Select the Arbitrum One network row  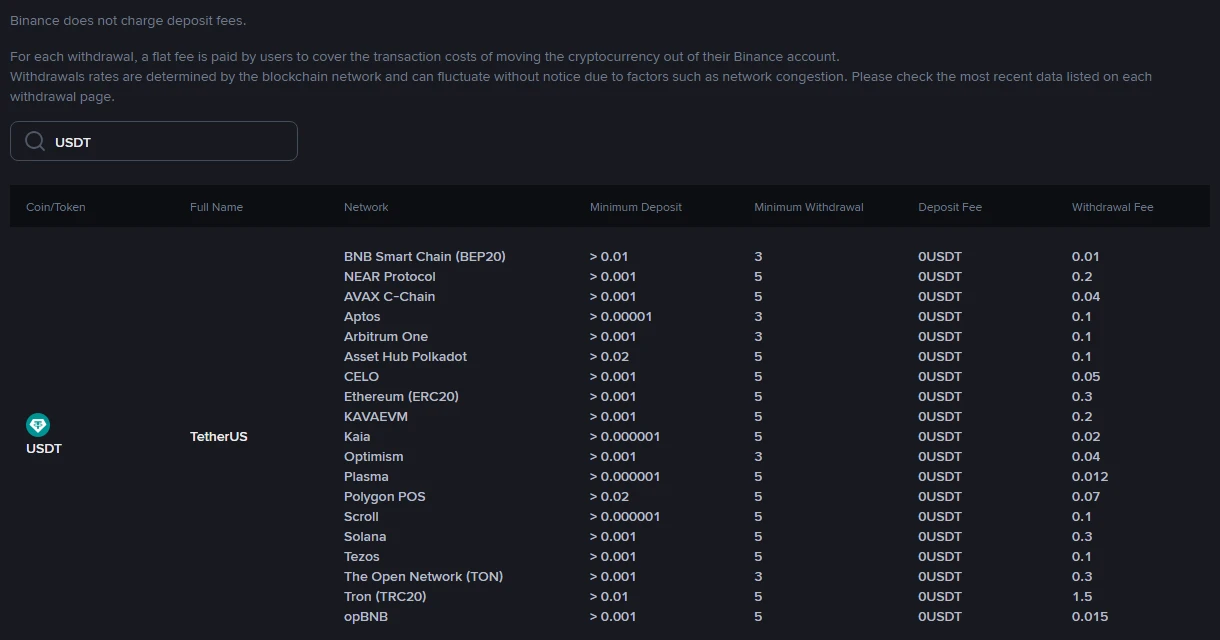(386, 336)
